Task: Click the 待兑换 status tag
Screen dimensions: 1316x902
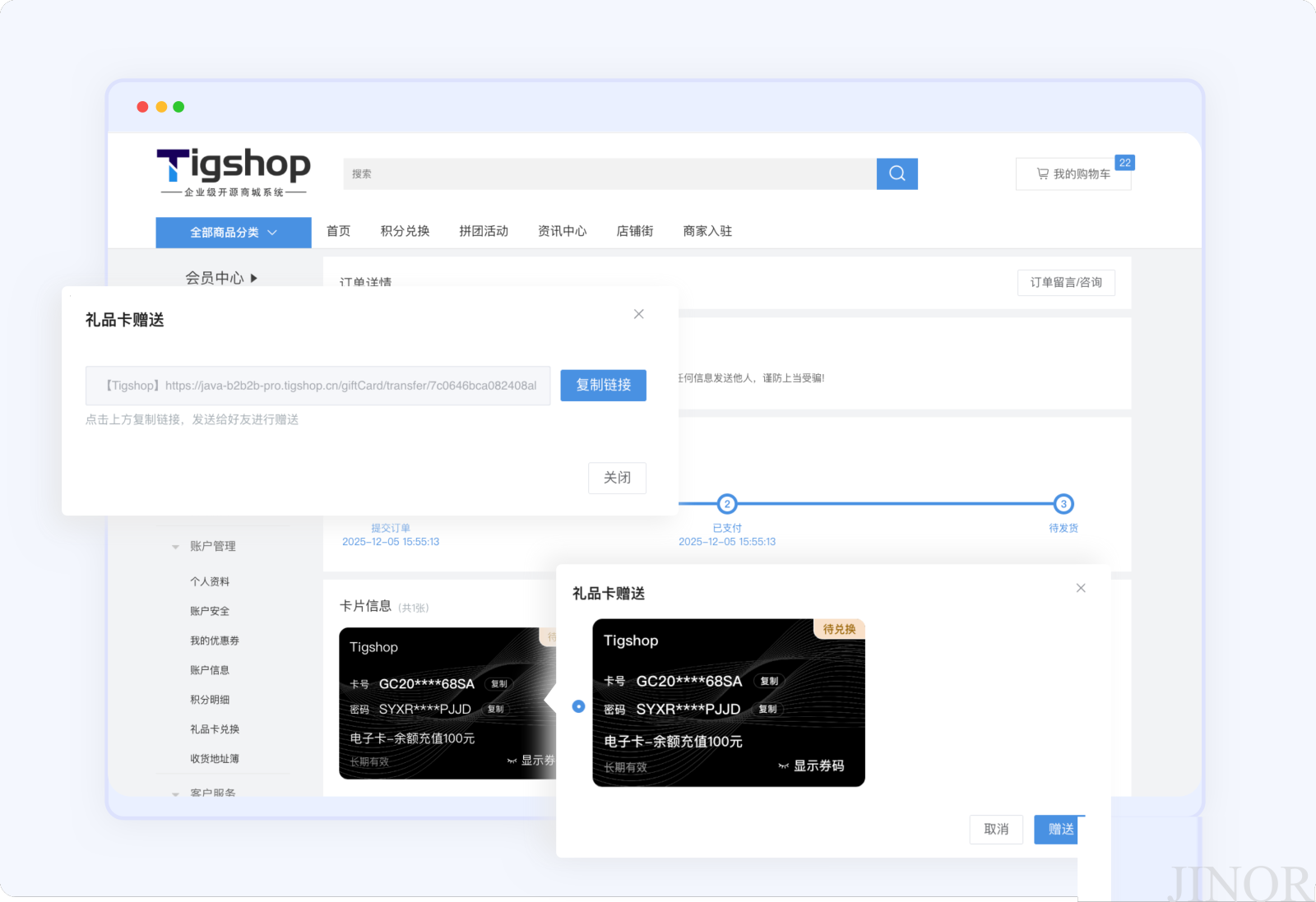Action: pos(839,629)
